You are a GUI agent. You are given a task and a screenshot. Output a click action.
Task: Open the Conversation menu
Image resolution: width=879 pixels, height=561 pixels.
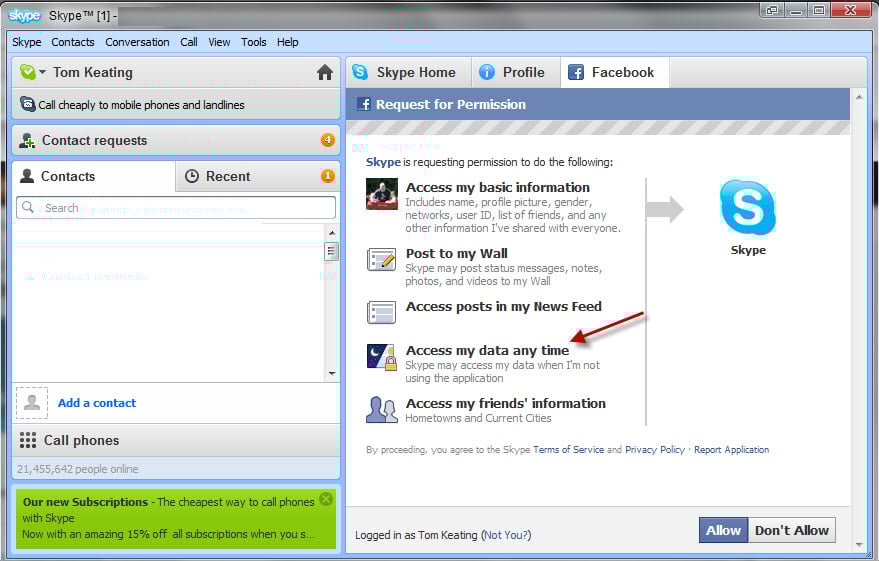point(137,42)
